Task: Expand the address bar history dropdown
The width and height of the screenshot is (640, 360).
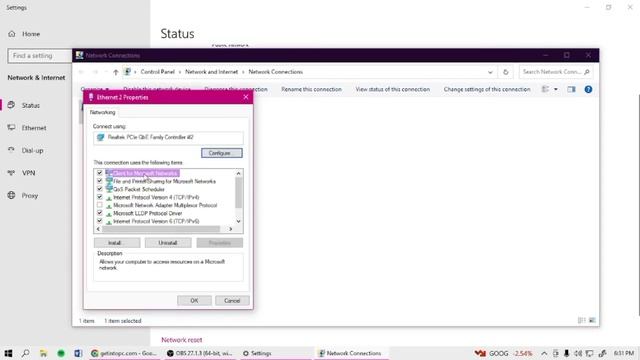Action: 490,72
